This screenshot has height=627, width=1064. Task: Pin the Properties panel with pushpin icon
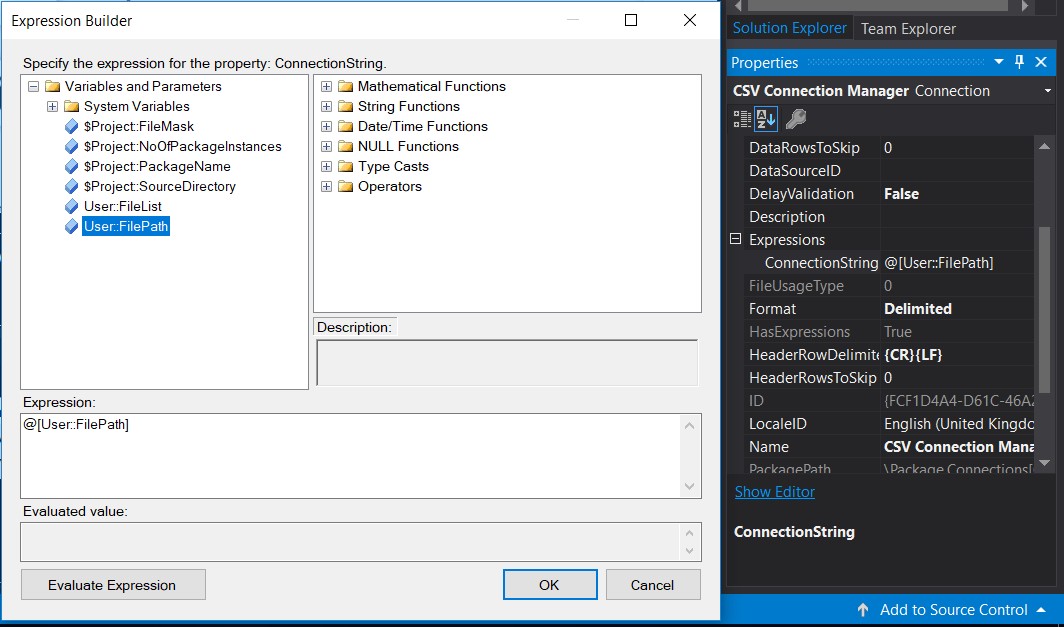coord(1020,62)
